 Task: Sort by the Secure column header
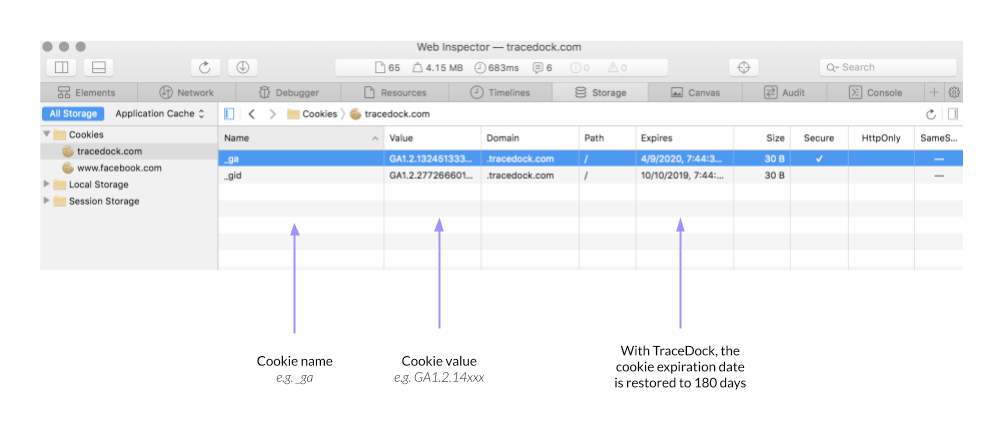(x=820, y=138)
